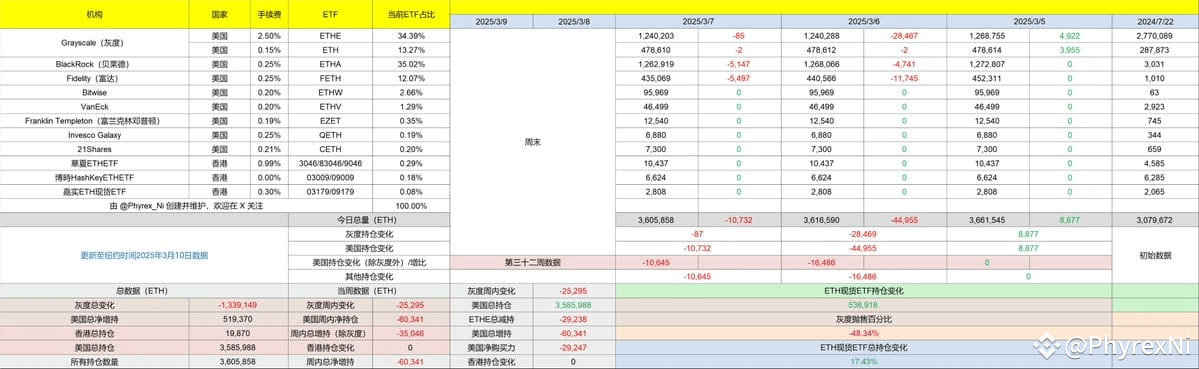Select the 第三十二周数据 pink cell
The height and width of the screenshot is (369, 1199).
point(533,262)
